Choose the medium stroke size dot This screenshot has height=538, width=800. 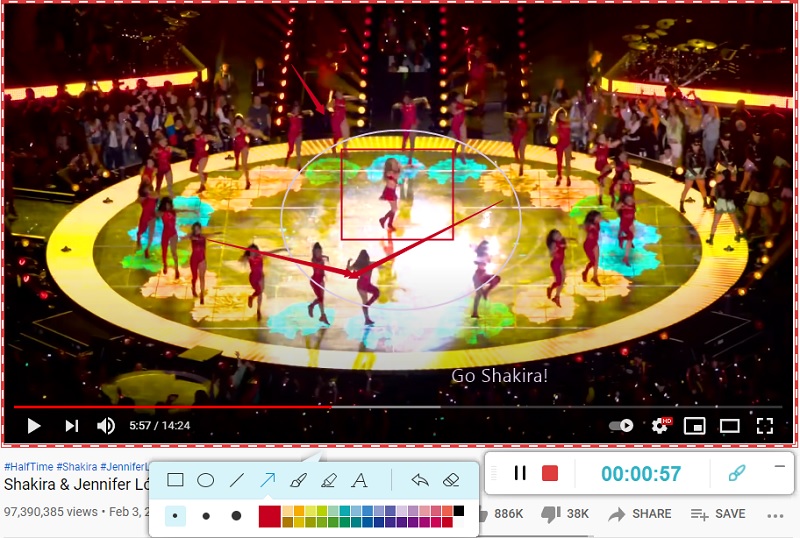click(x=206, y=516)
